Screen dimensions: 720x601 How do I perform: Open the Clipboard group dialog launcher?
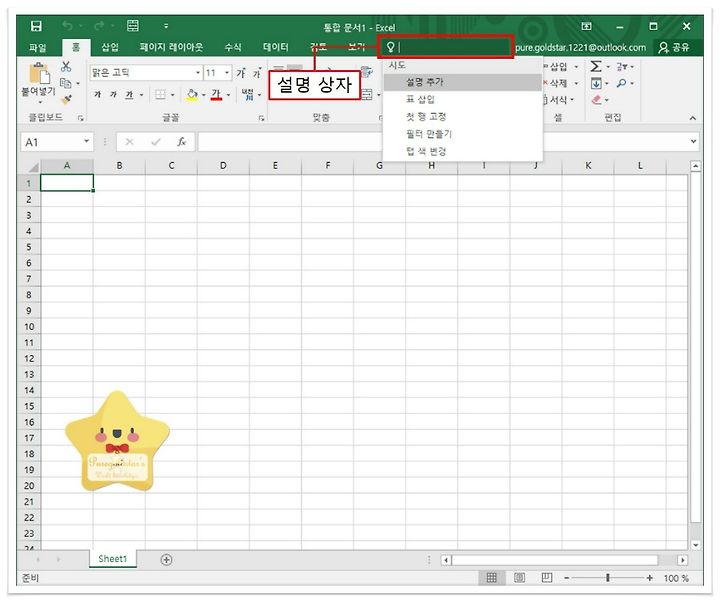81,118
